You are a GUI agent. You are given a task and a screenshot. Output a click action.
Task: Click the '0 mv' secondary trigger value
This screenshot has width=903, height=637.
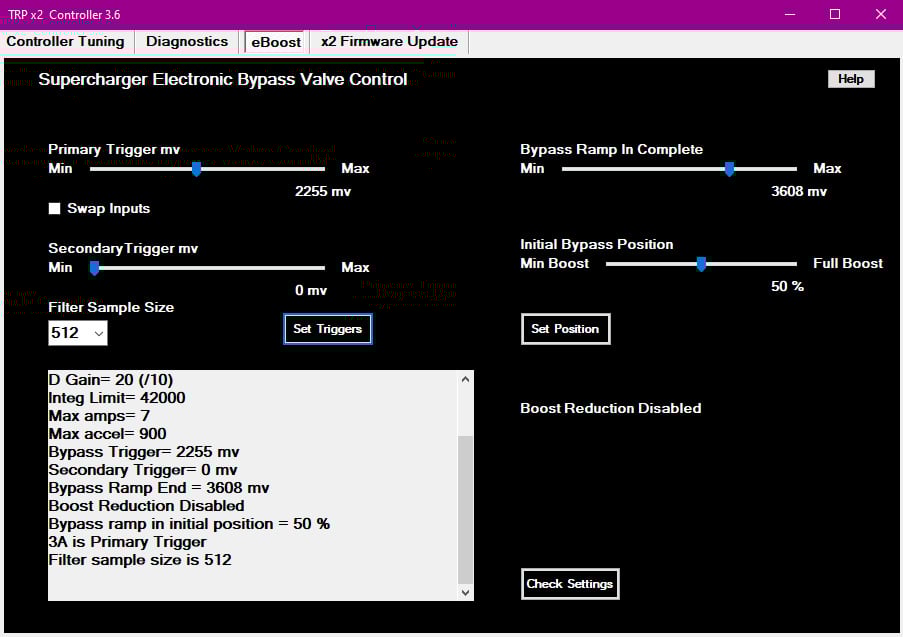pyautogui.click(x=311, y=290)
